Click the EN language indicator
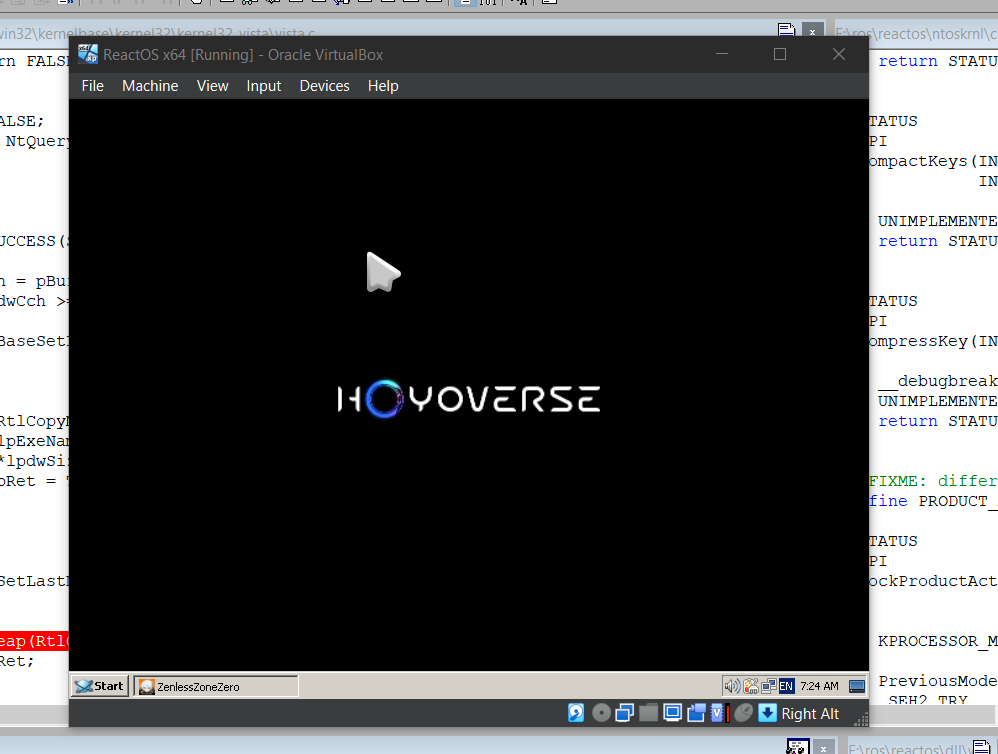This screenshot has width=998, height=754. click(786, 686)
